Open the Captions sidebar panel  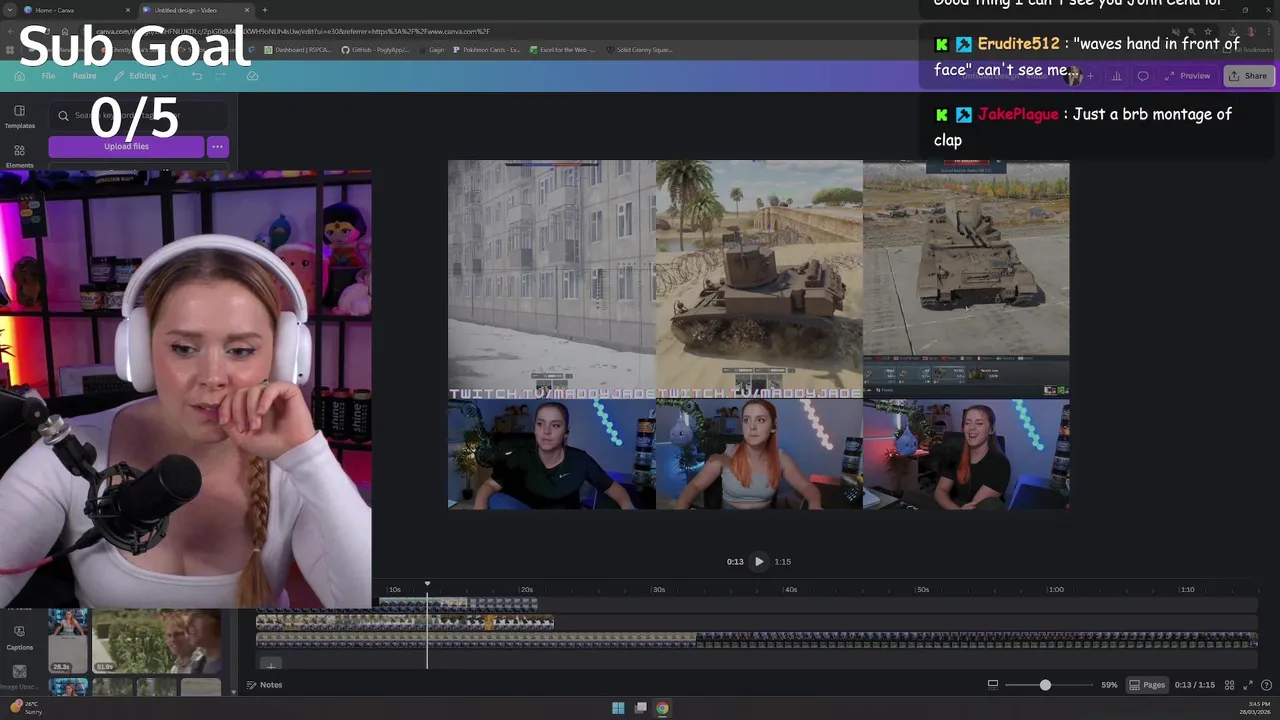(x=19, y=638)
